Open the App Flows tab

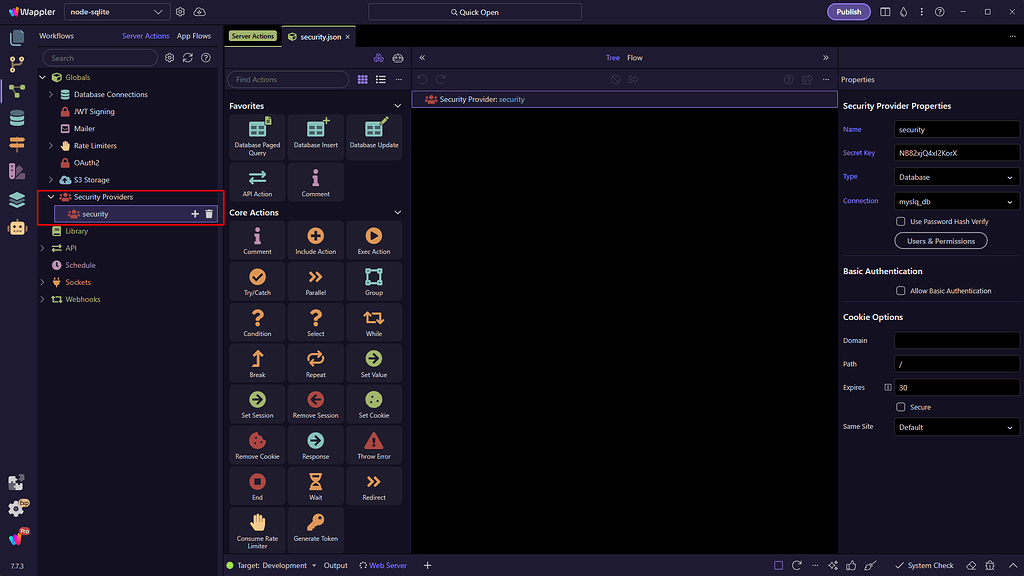pyautogui.click(x=194, y=36)
